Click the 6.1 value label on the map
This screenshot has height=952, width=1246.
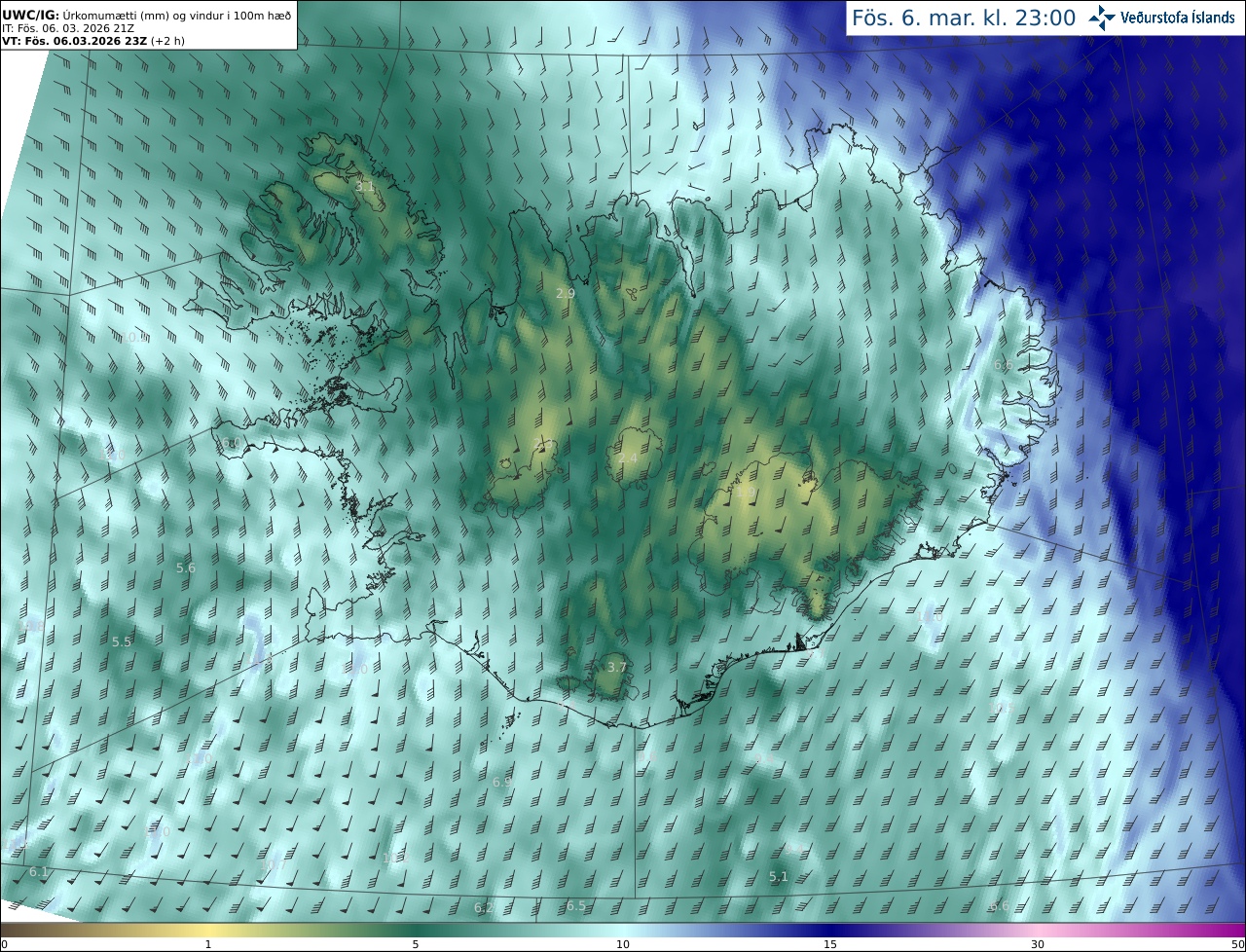point(39,871)
